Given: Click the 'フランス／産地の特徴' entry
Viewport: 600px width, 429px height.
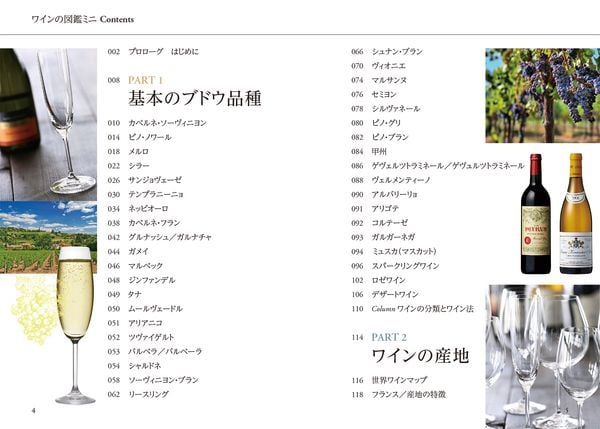Looking at the screenshot, I should [x=398, y=394].
